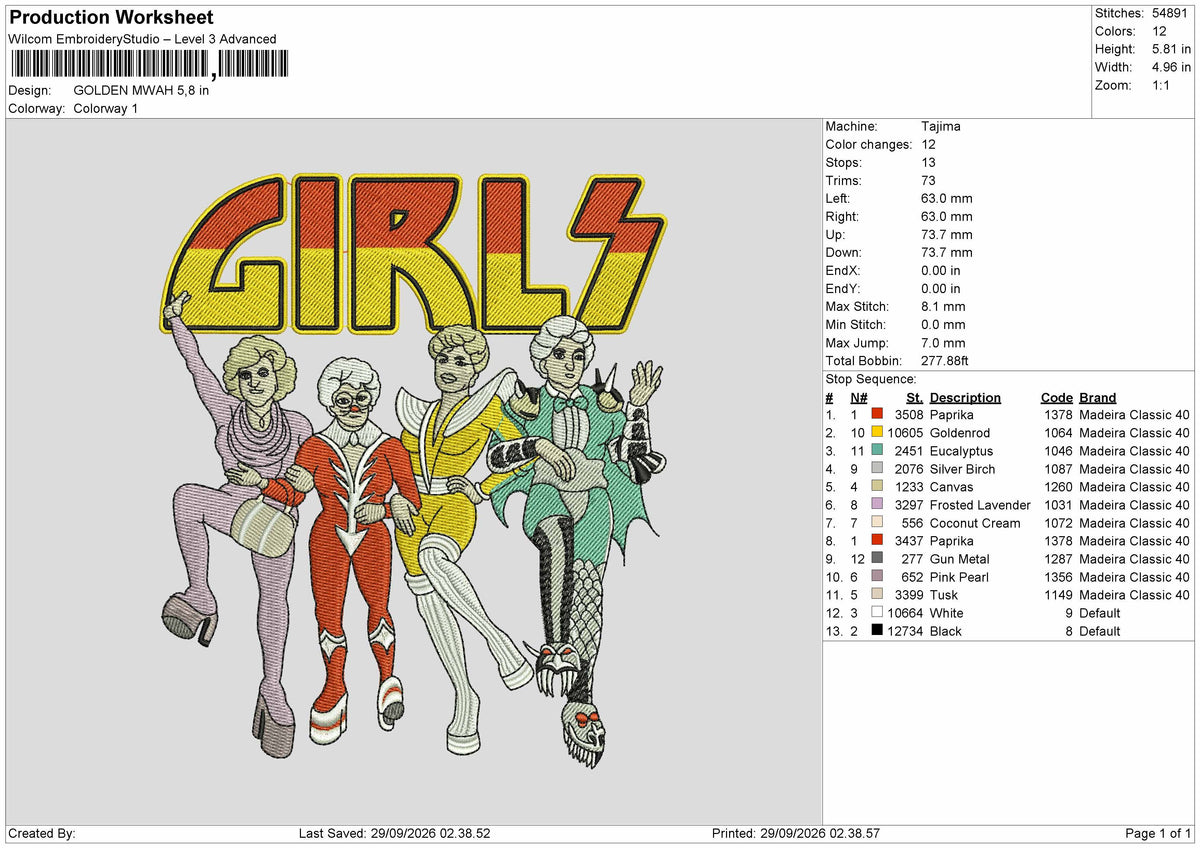Viewport: 1200px width, 848px height.
Task: Click the Down value '73.7 mm'
Action: pyautogui.click(x=946, y=252)
